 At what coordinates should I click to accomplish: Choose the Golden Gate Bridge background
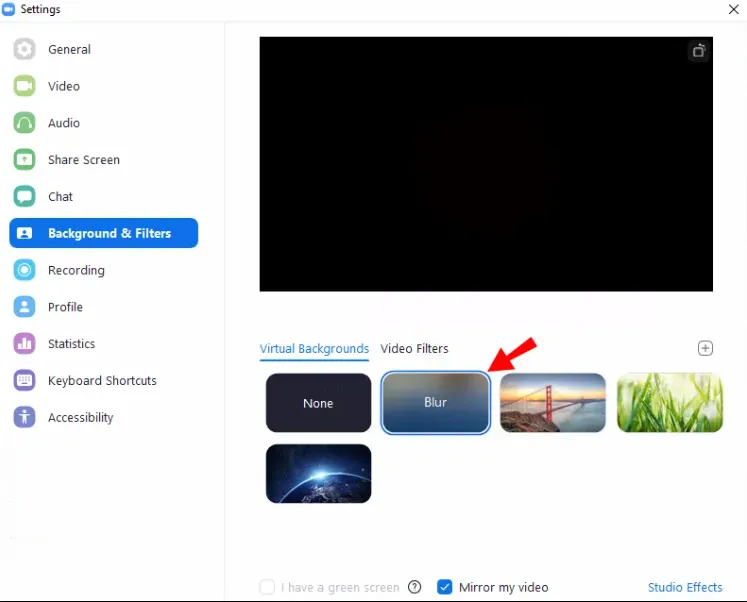[553, 402]
